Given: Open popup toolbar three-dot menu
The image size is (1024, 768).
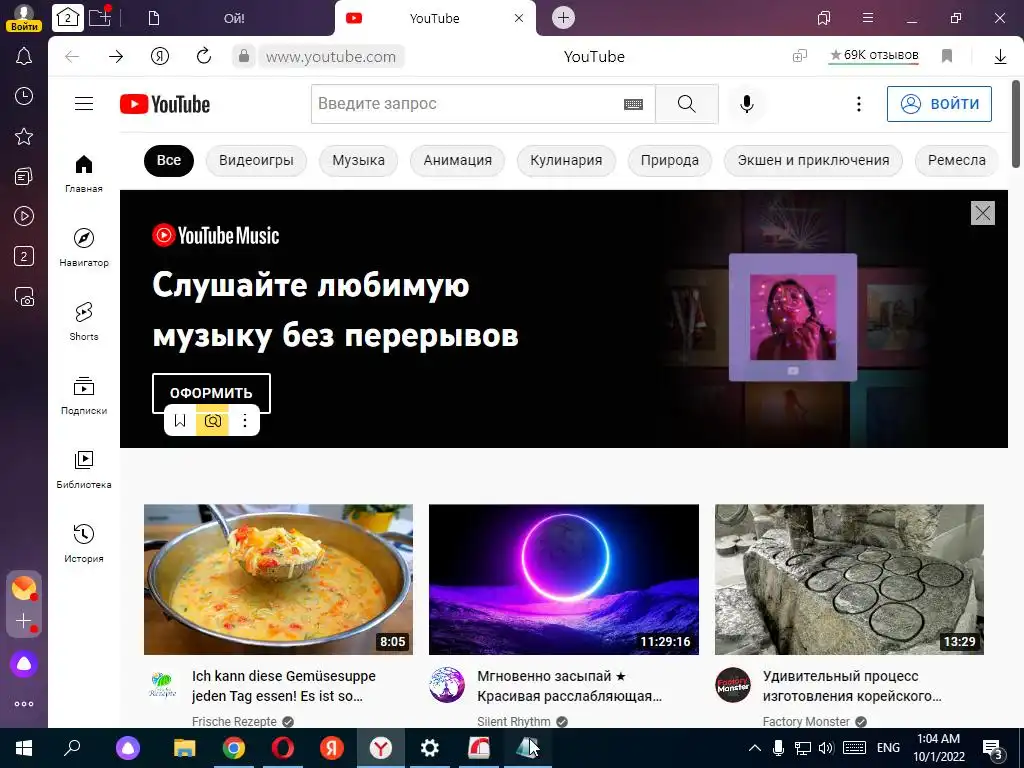Looking at the screenshot, I should point(245,421).
